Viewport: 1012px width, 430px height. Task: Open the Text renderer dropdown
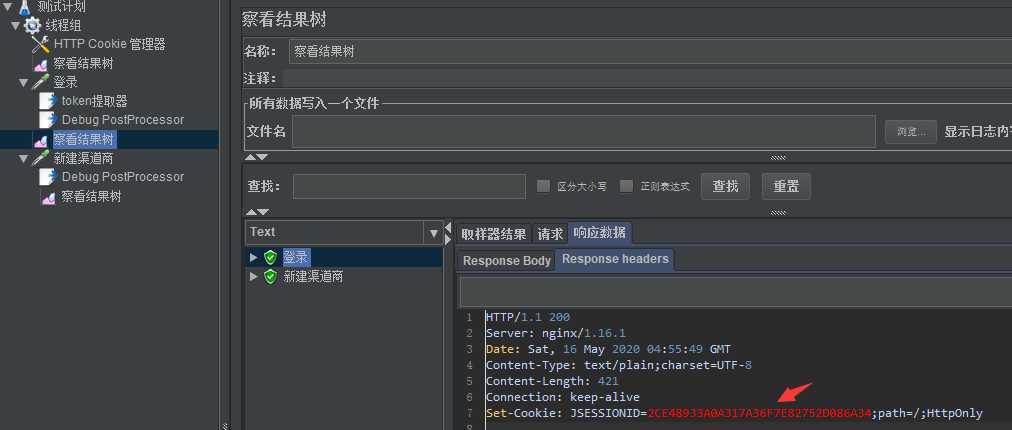click(x=434, y=232)
